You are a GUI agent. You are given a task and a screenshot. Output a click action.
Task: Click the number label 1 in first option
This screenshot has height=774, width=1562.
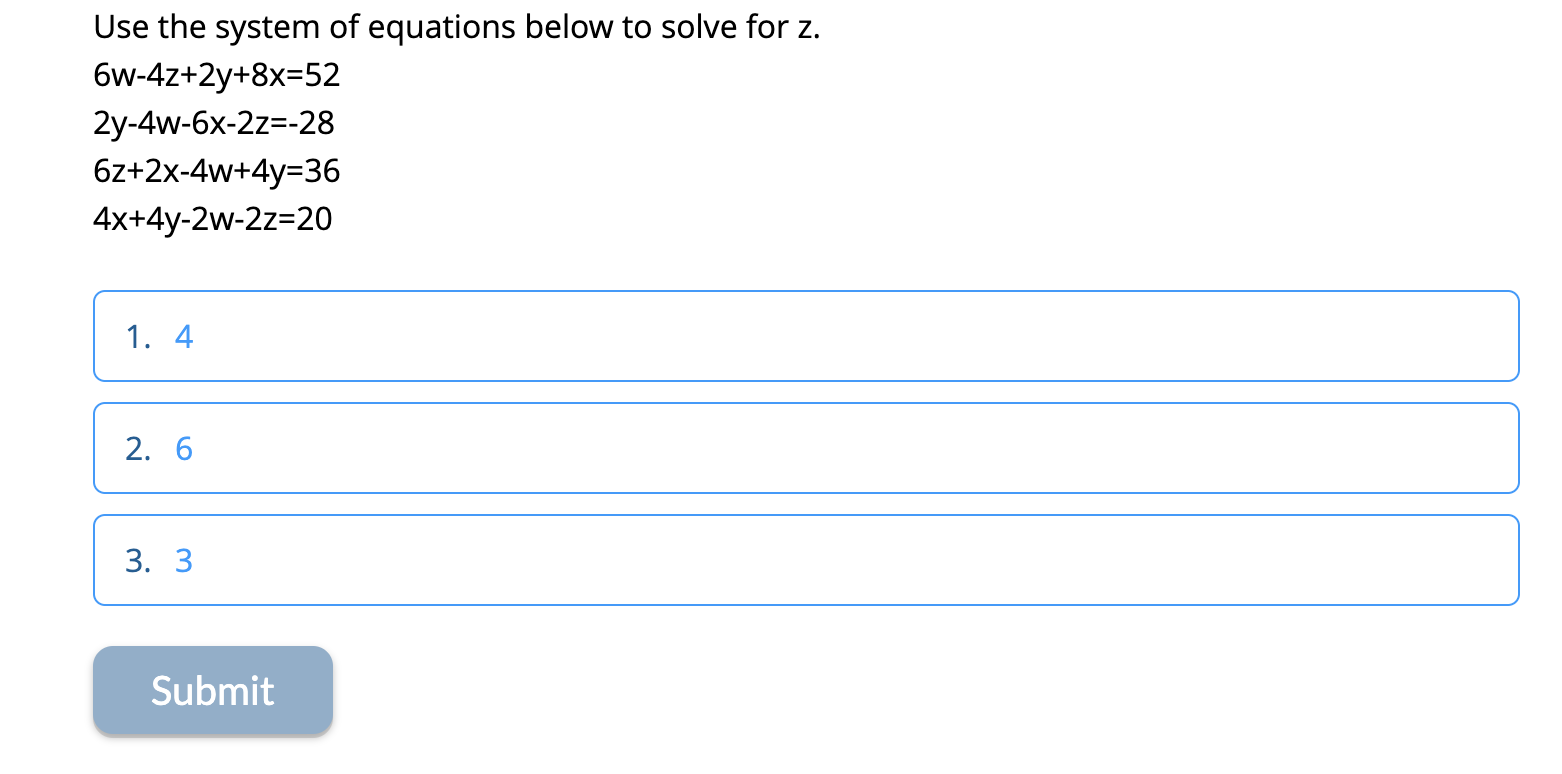[138, 336]
